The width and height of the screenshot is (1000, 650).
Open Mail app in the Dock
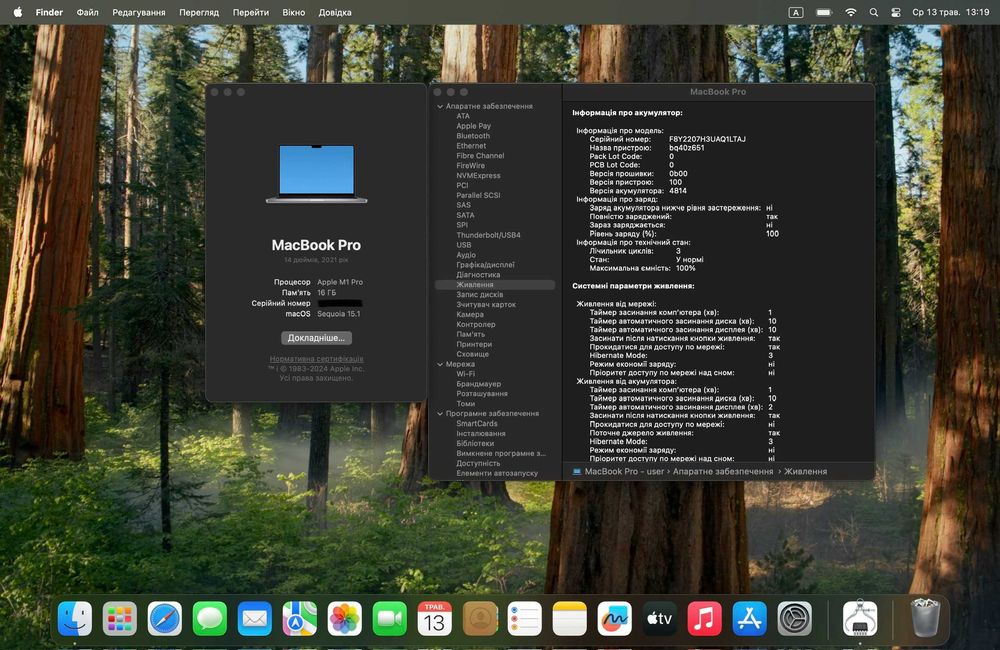[x=254, y=618]
